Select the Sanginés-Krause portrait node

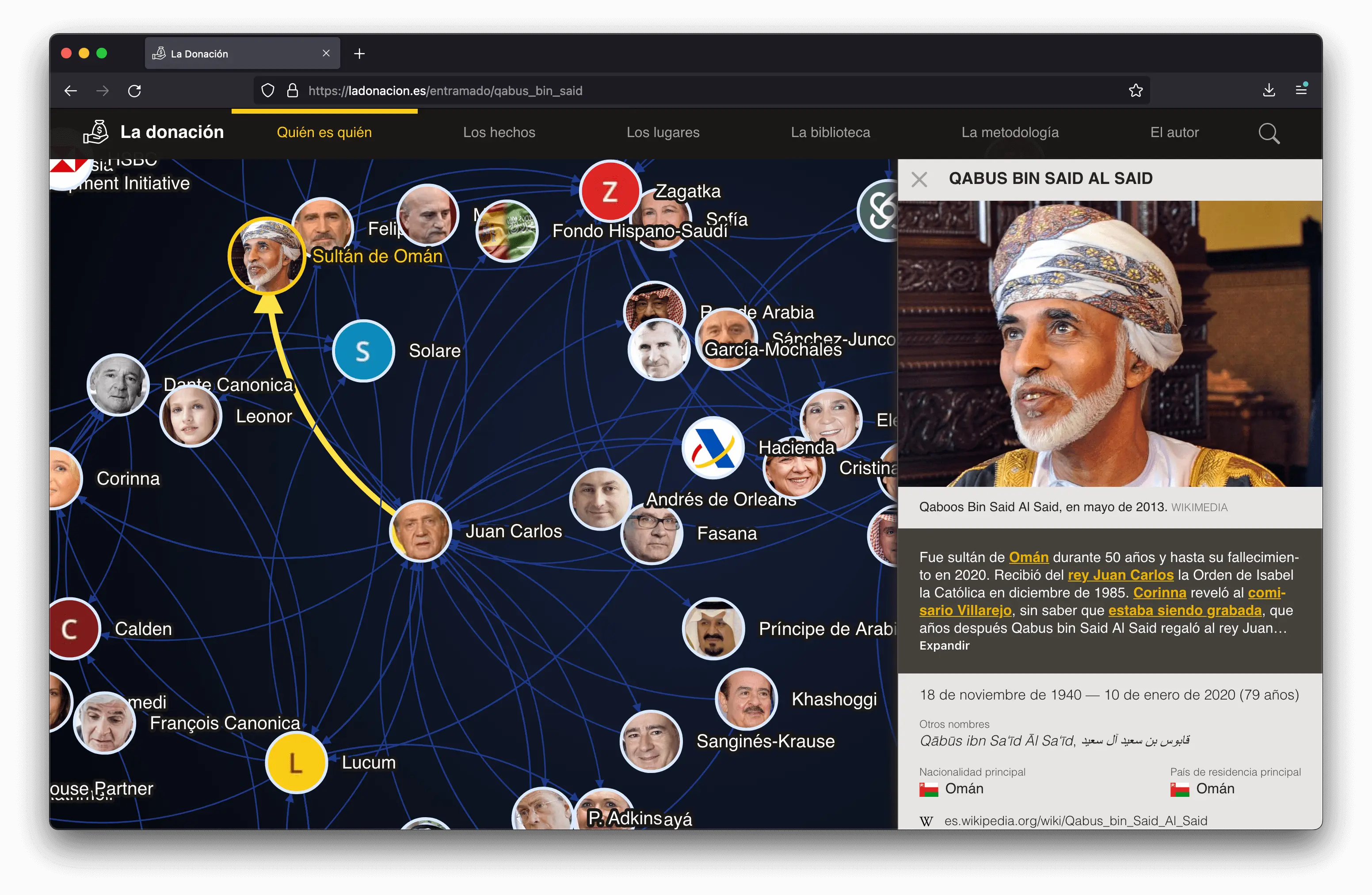(x=650, y=741)
